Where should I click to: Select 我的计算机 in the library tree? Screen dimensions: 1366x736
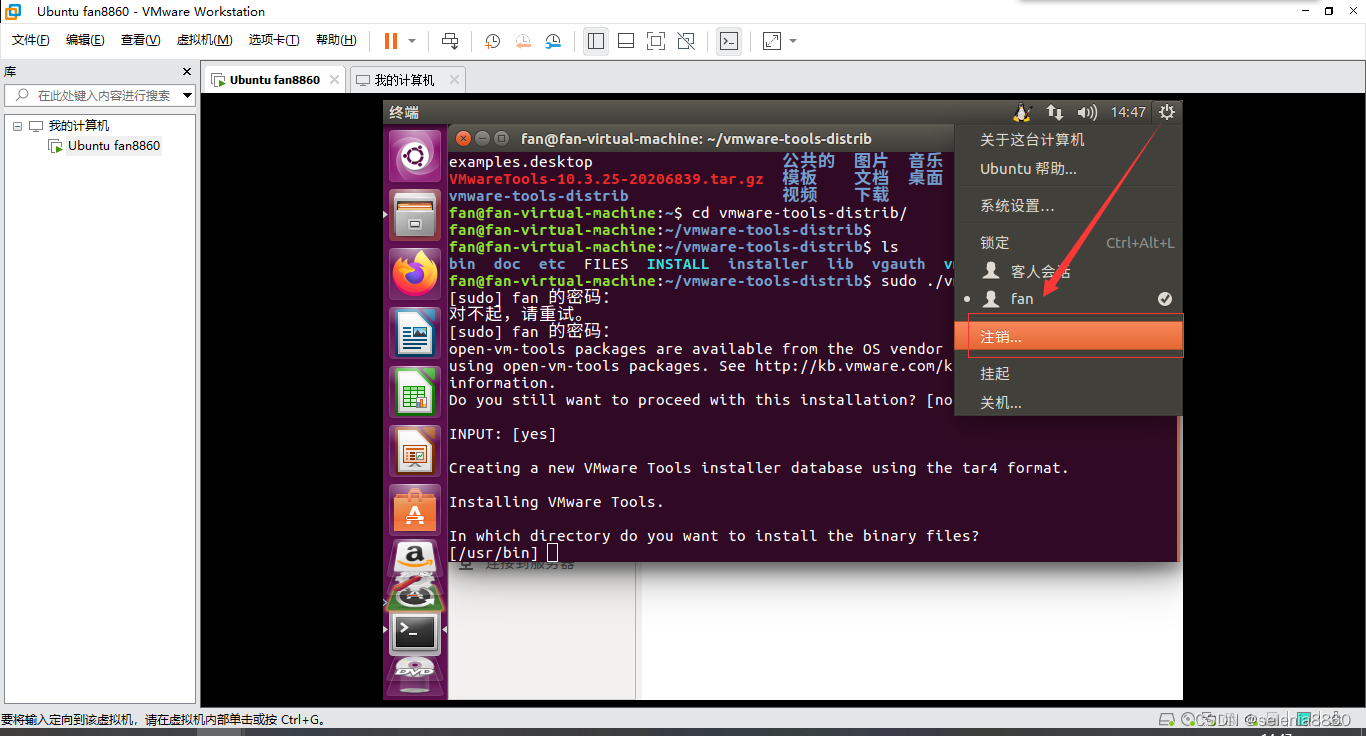coord(79,126)
